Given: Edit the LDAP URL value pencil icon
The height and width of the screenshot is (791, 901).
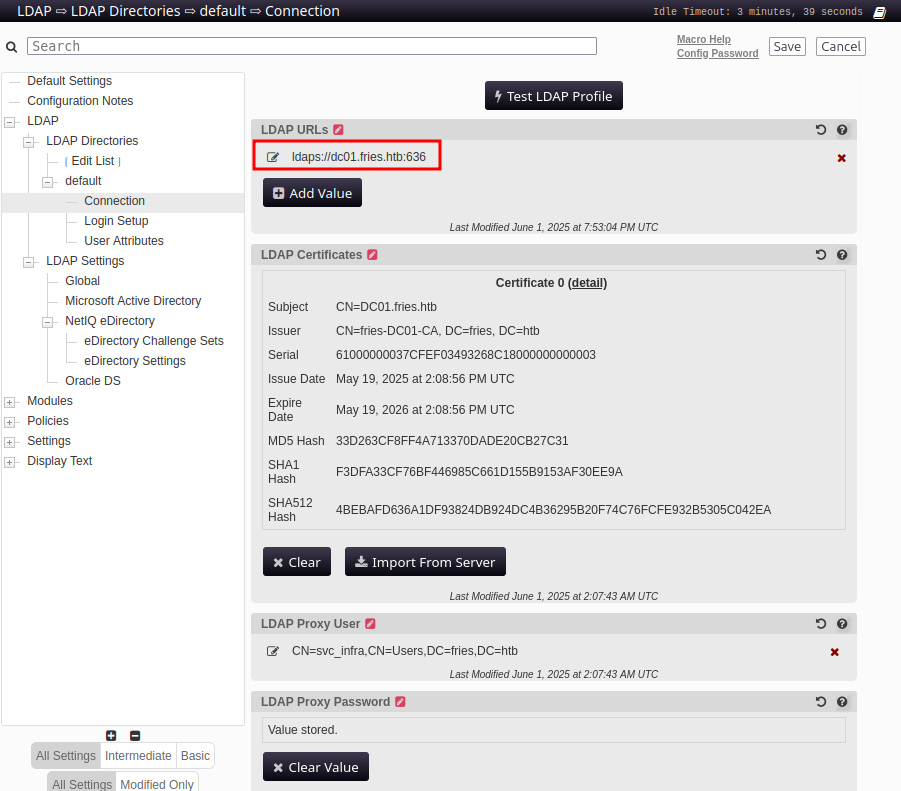Looking at the screenshot, I should pos(273,157).
